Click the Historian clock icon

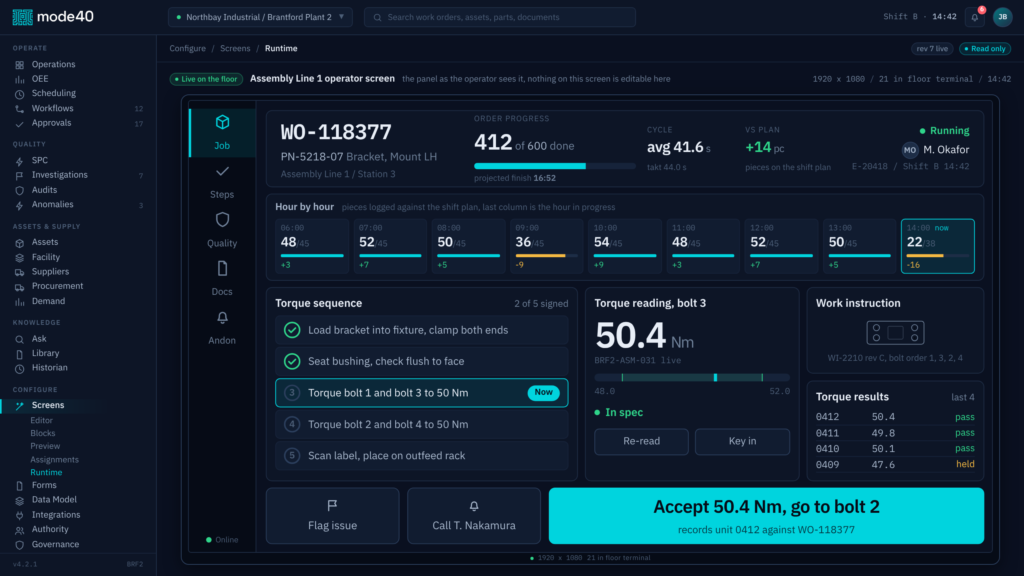pyautogui.click(x=20, y=368)
